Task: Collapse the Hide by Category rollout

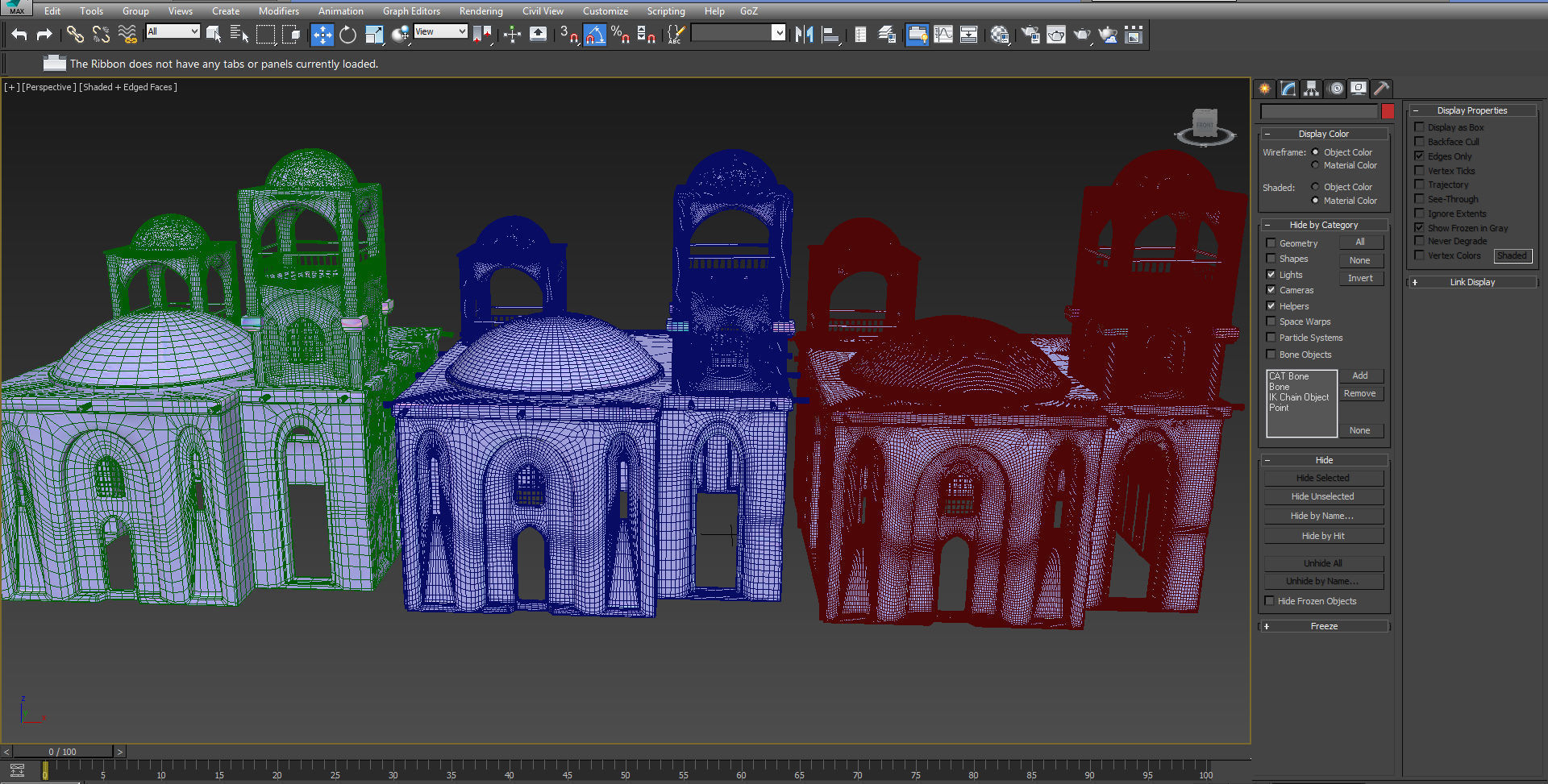Action: (1324, 225)
